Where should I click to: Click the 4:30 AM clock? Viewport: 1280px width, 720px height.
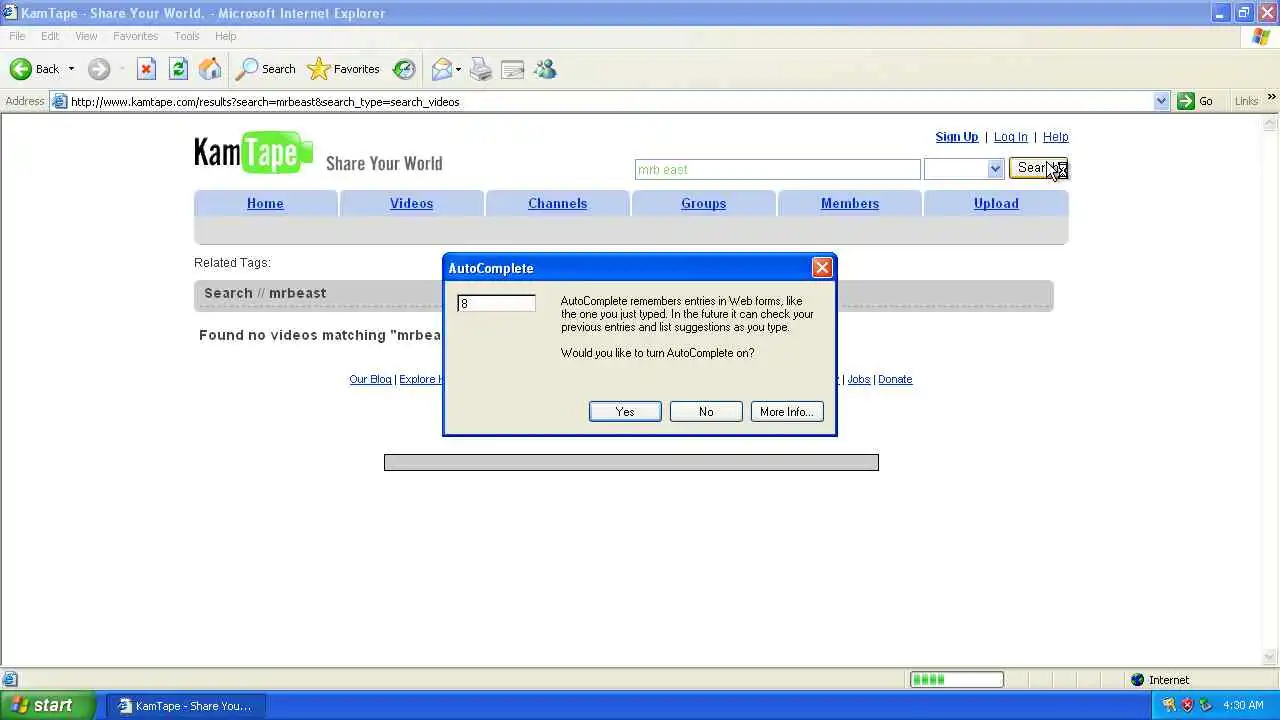1243,705
